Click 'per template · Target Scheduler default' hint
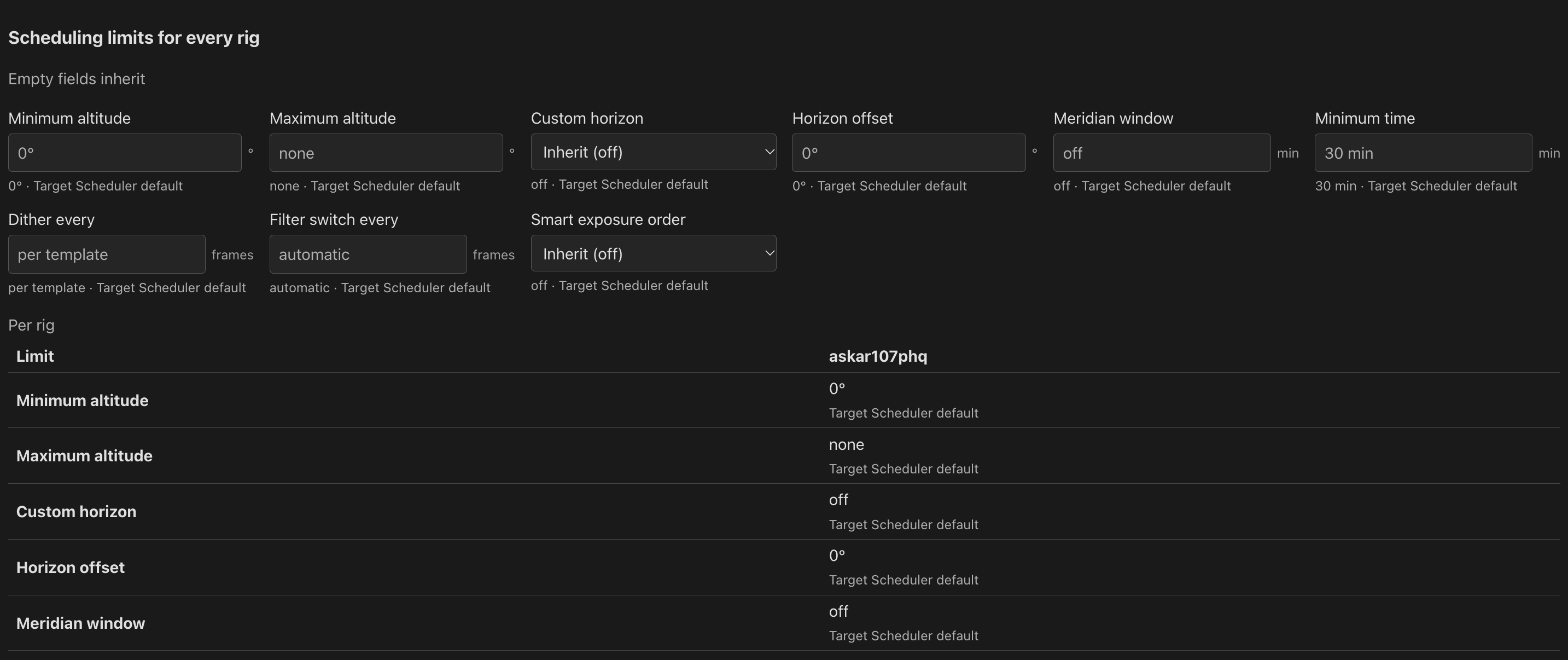The height and width of the screenshot is (660, 1568). pyautogui.click(x=127, y=288)
